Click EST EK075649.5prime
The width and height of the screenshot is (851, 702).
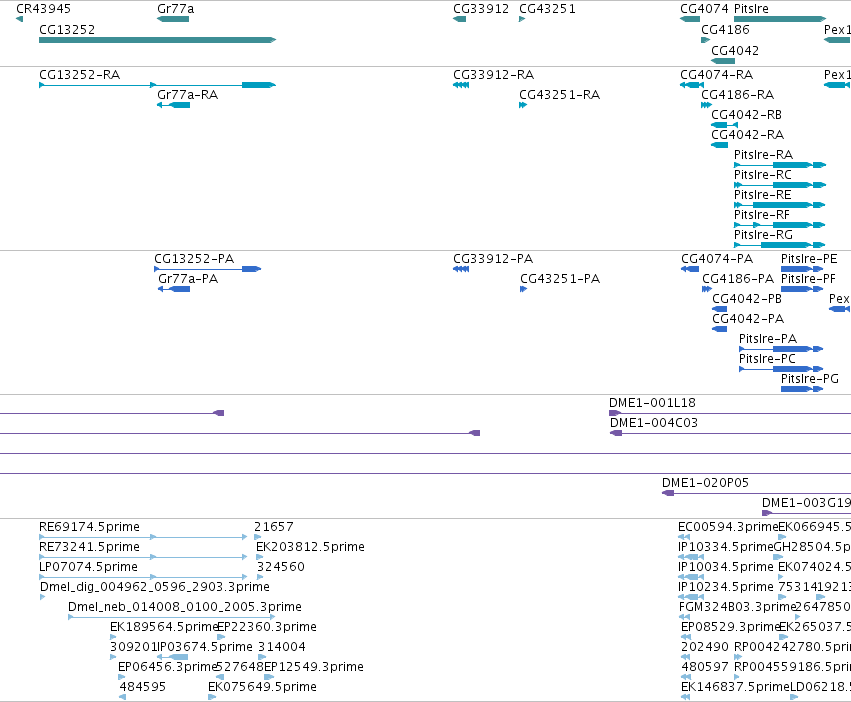[212, 698]
